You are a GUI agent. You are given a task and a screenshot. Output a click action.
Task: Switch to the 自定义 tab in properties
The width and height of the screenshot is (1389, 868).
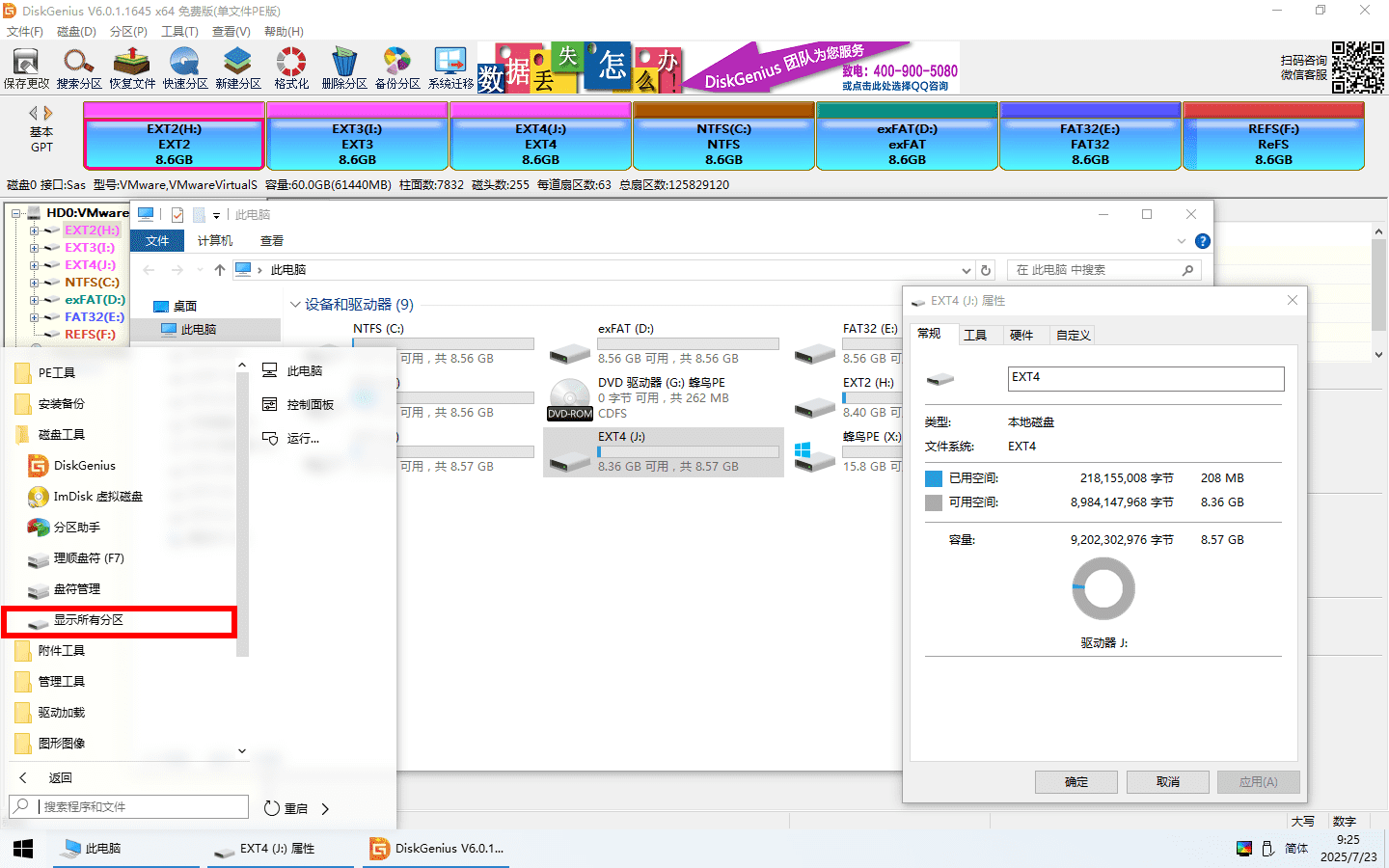(1074, 336)
